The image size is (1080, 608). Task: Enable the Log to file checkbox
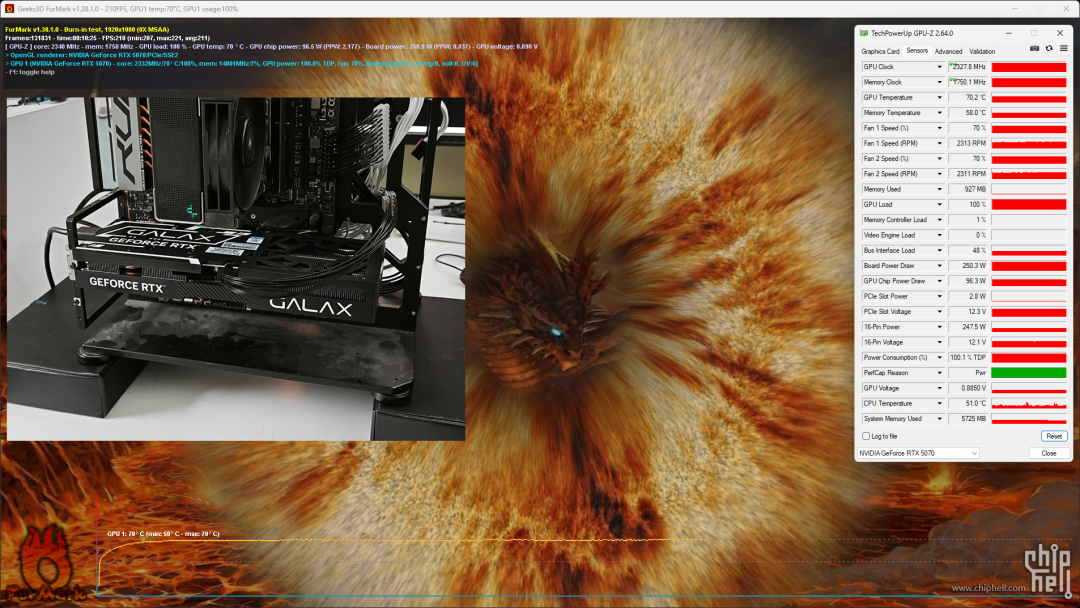point(866,436)
